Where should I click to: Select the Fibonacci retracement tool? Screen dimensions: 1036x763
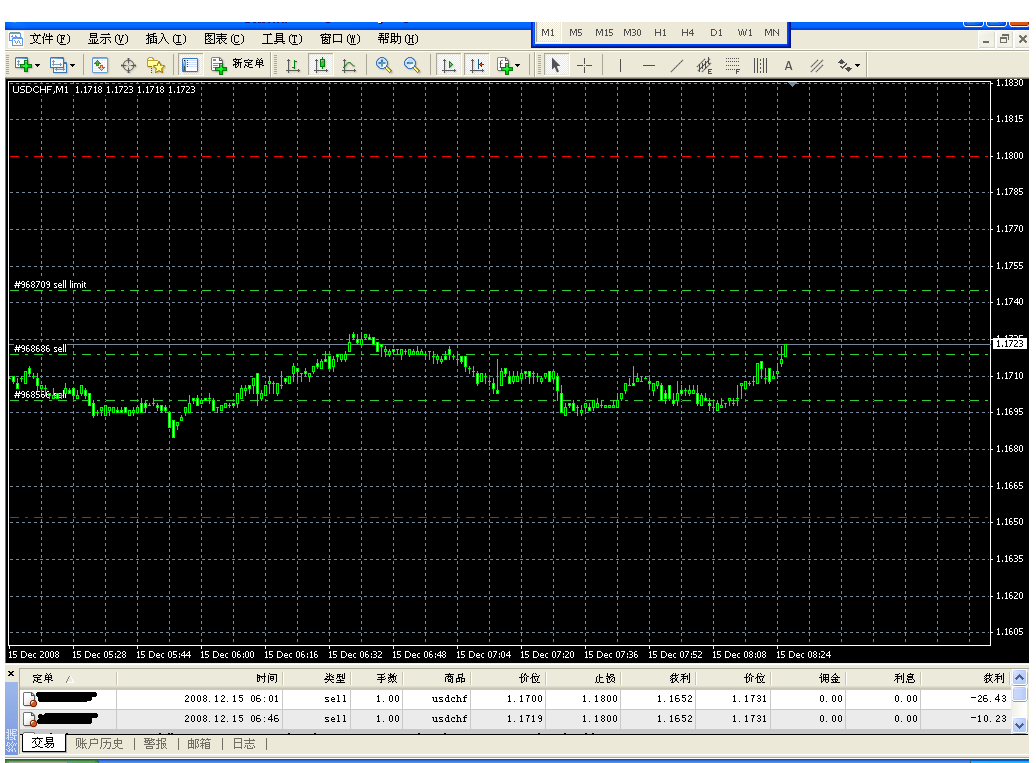[x=732, y=66]
